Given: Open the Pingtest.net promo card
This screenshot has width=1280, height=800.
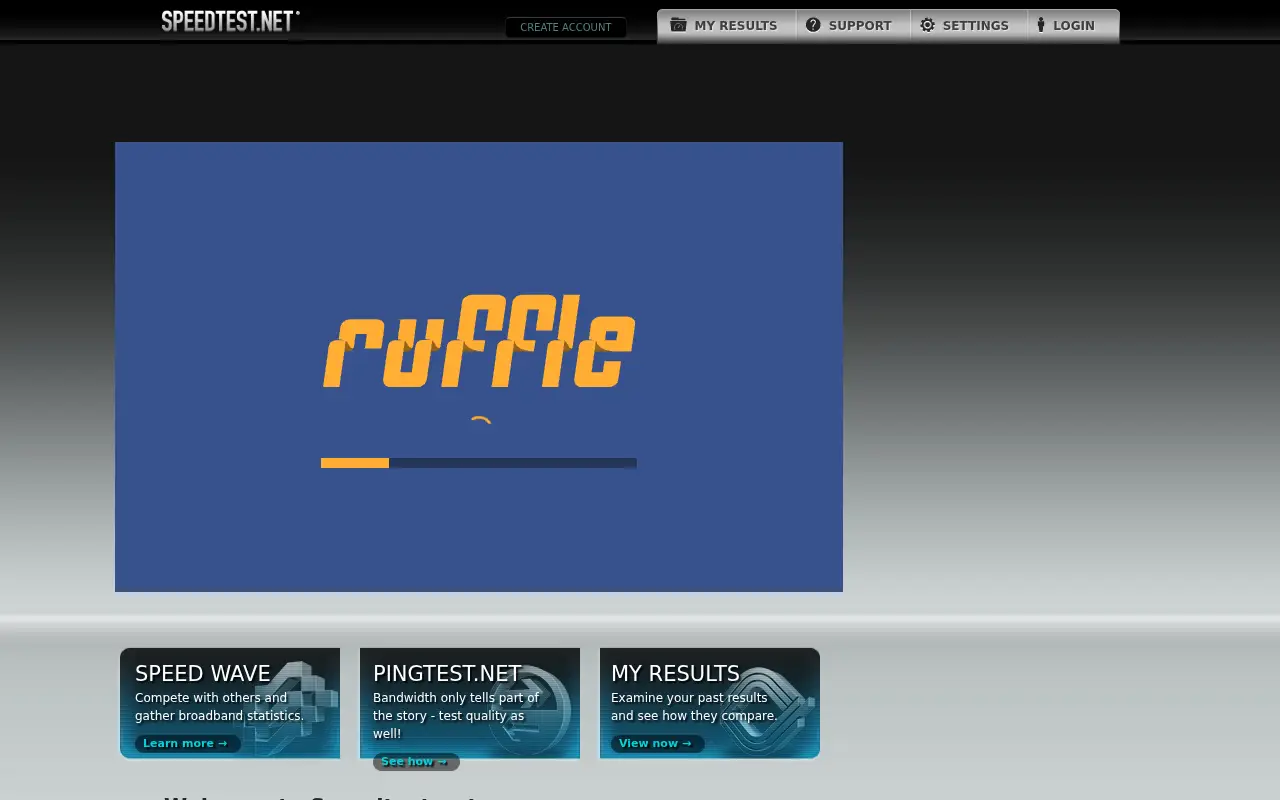Looking at the screenshot, I should (470, 703).
